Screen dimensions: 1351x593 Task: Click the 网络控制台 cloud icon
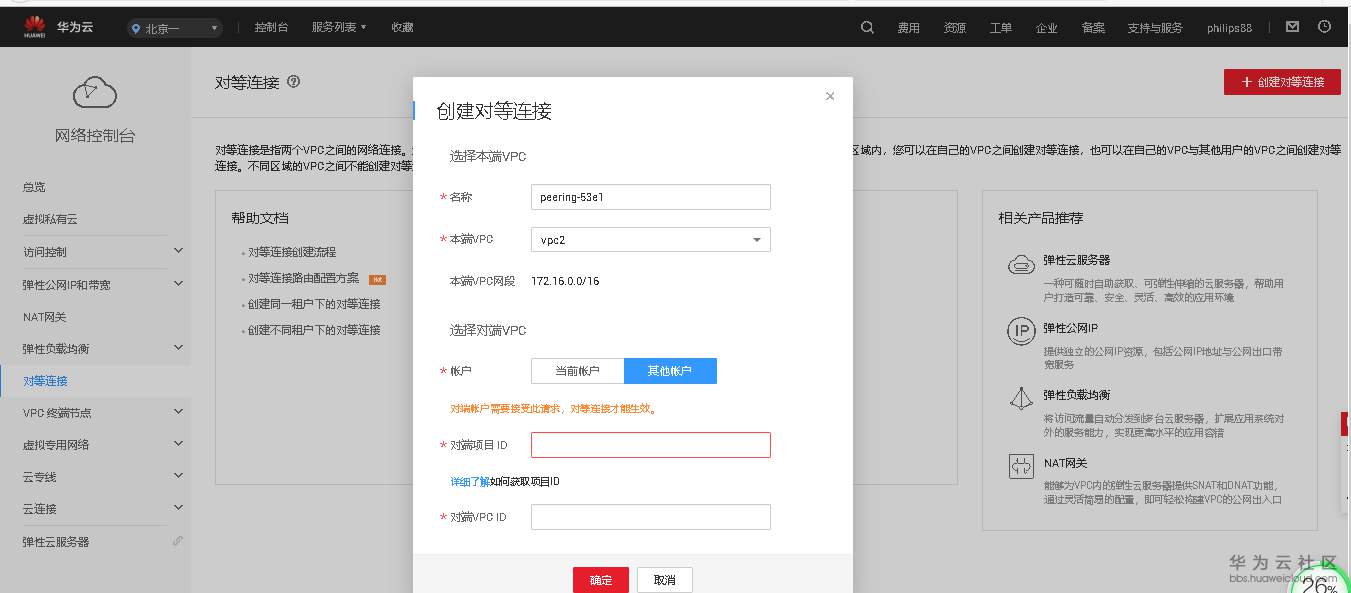tap(95, 92)
